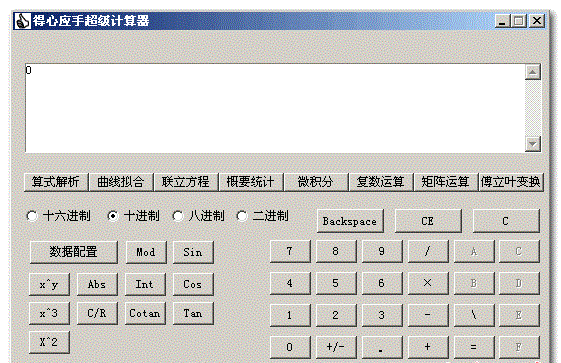Click digit 3 on keypad
561x363 pixels.
382,315
